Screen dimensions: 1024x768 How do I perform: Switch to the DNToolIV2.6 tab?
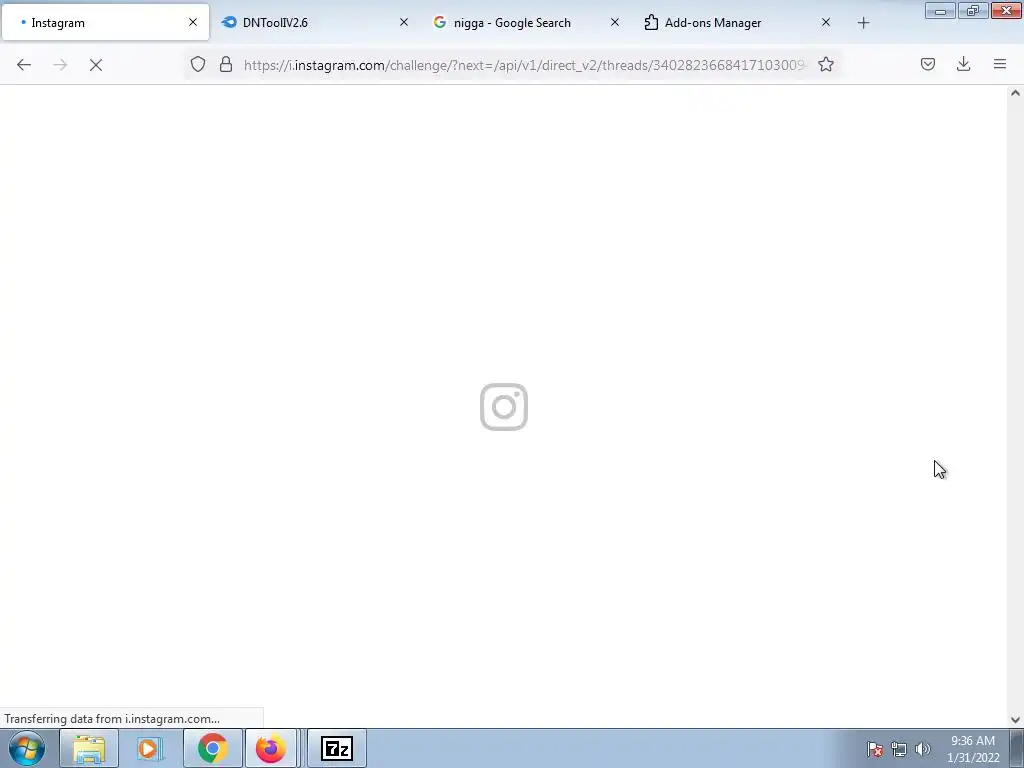(315, 23)
